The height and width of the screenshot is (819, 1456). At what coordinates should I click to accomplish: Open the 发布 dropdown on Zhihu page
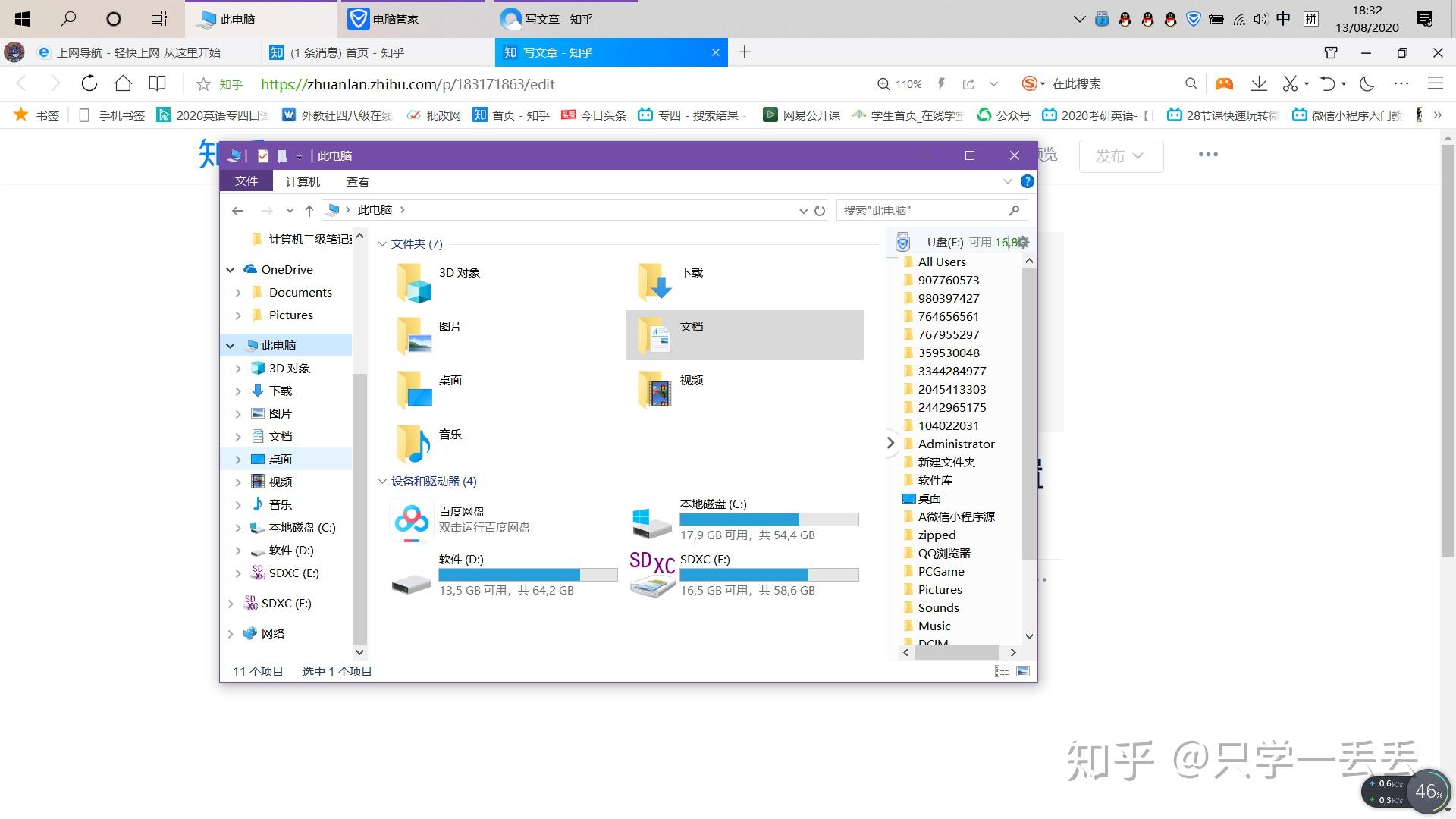[x=1121, y=155]
